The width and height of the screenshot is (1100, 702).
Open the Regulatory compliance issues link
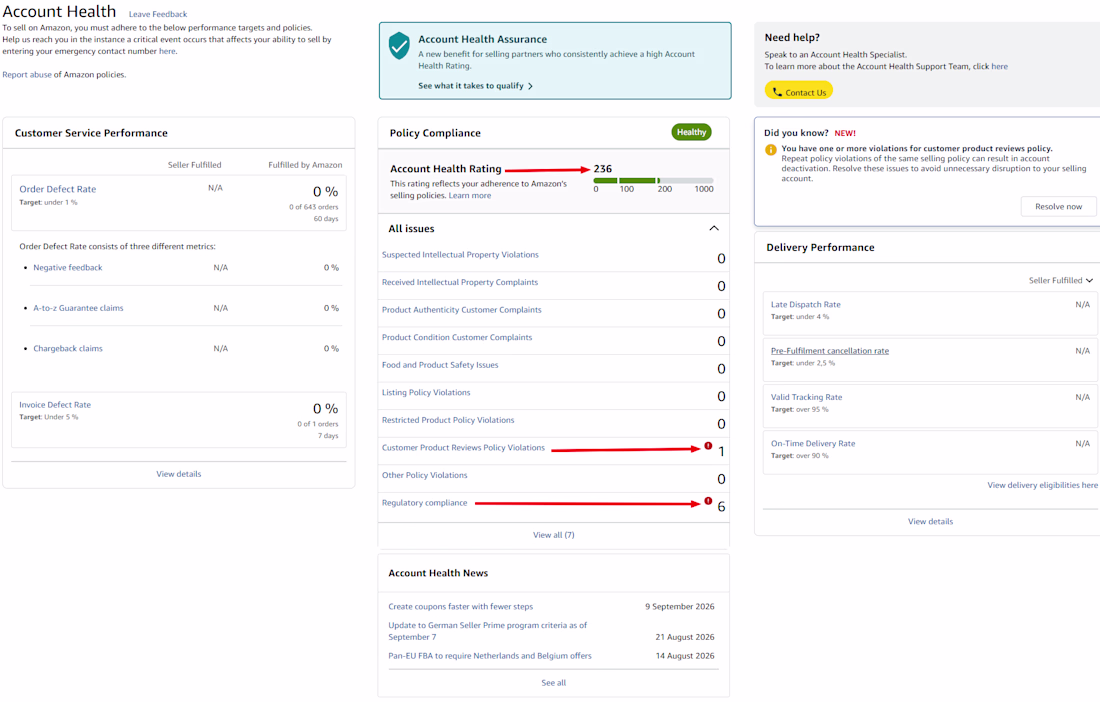pyautogui.click(x=424, y=503)
